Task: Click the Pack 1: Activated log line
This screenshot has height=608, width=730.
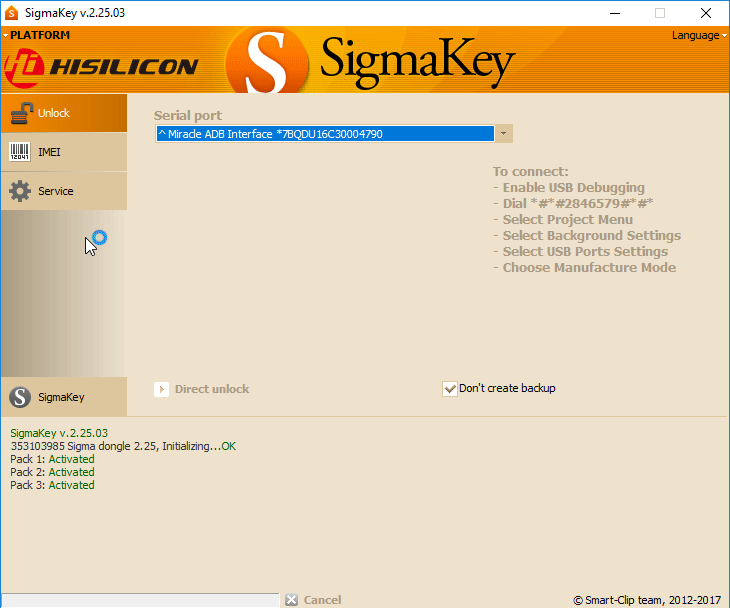Action: click(x=52, y=459)
